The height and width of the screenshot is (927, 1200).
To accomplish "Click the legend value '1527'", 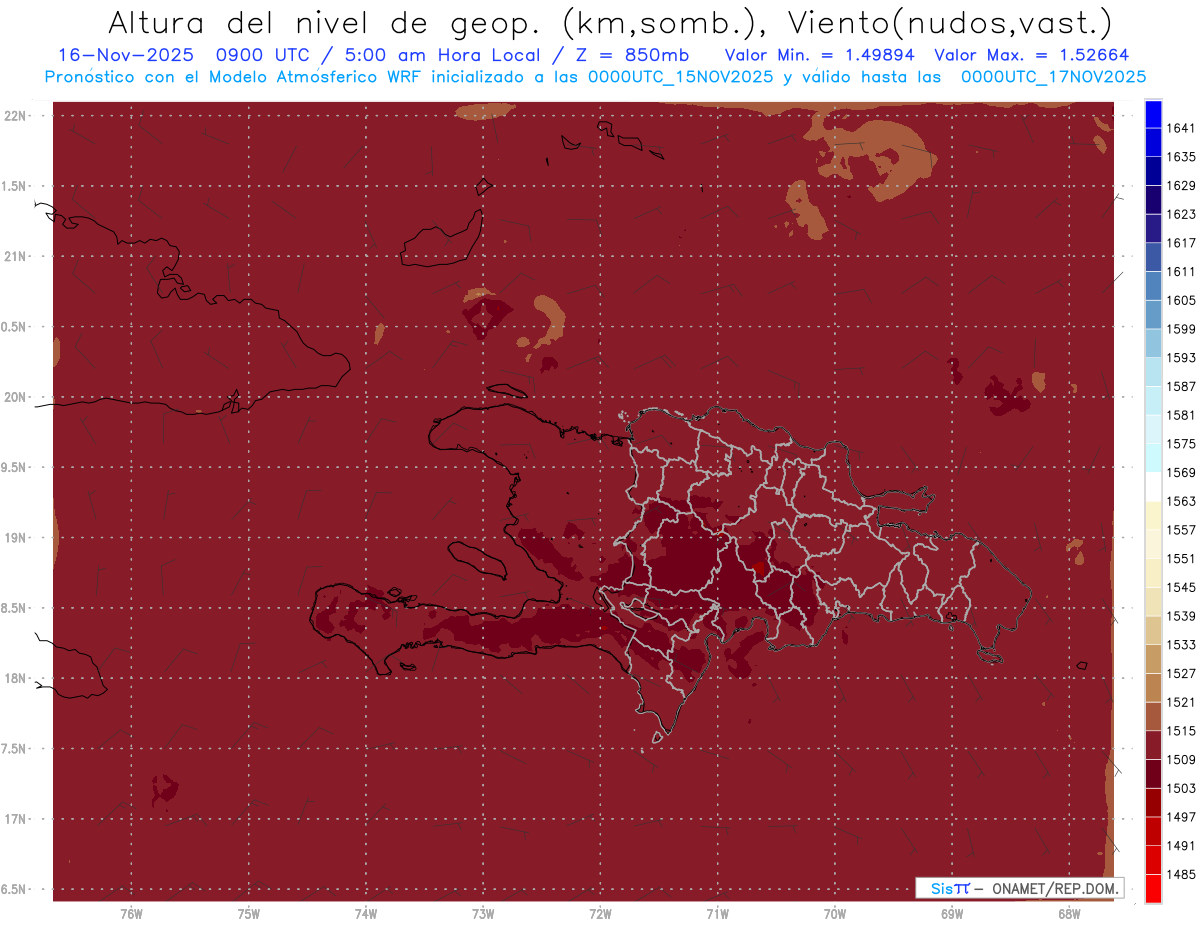I will click(1181, 673).
